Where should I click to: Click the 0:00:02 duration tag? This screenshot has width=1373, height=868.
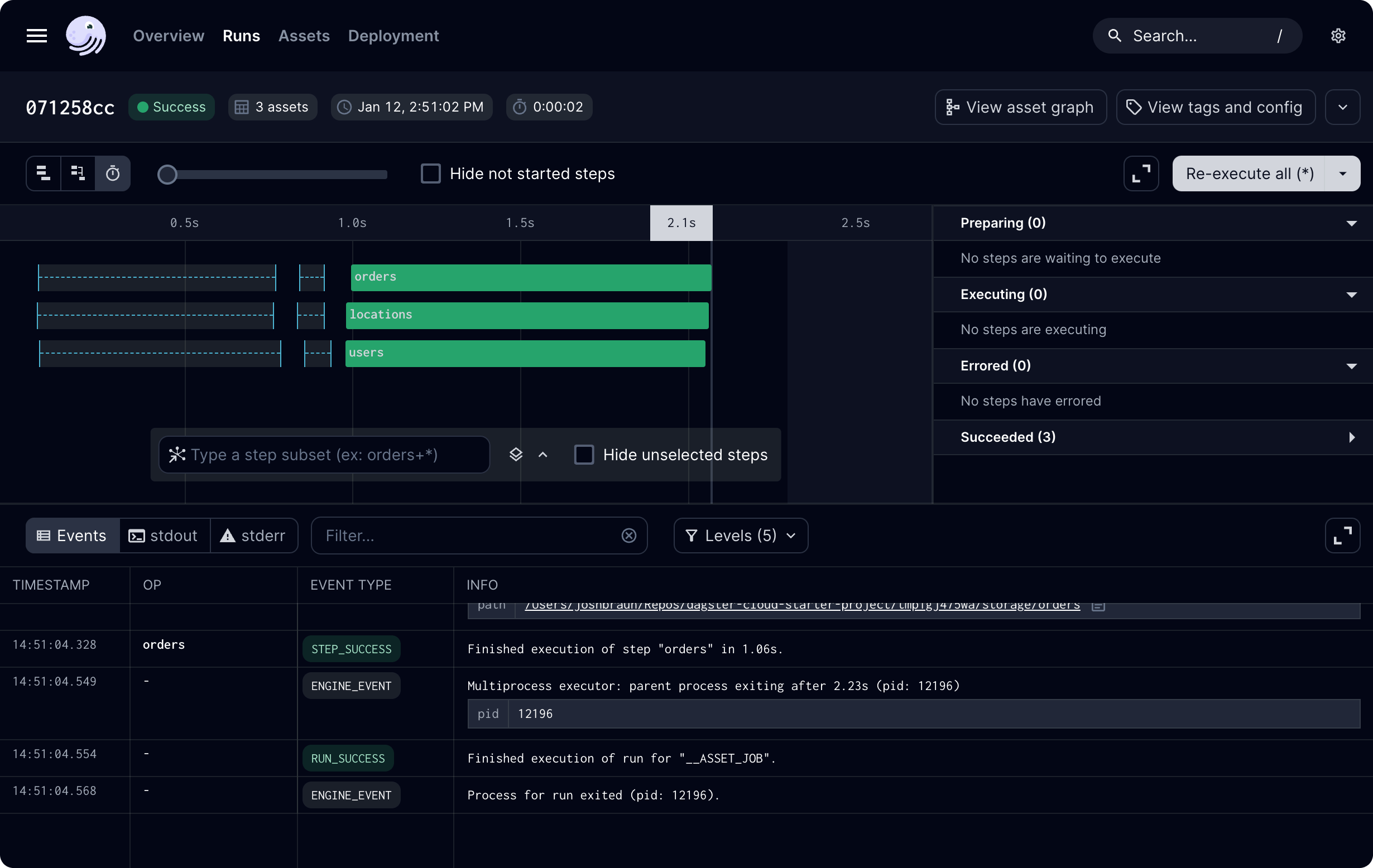coord(549,107)
